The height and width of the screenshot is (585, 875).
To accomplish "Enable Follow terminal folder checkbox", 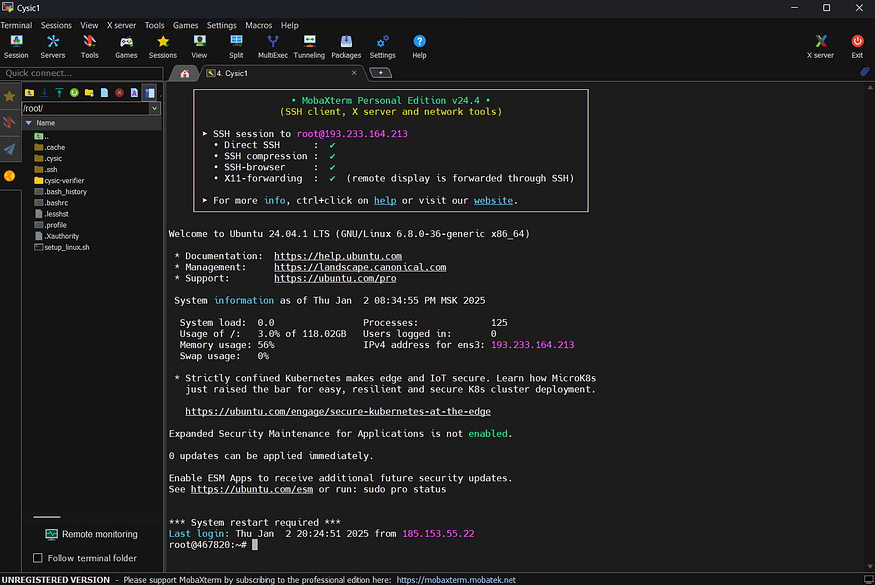I will pyautogui.click(x=38, y=558).
